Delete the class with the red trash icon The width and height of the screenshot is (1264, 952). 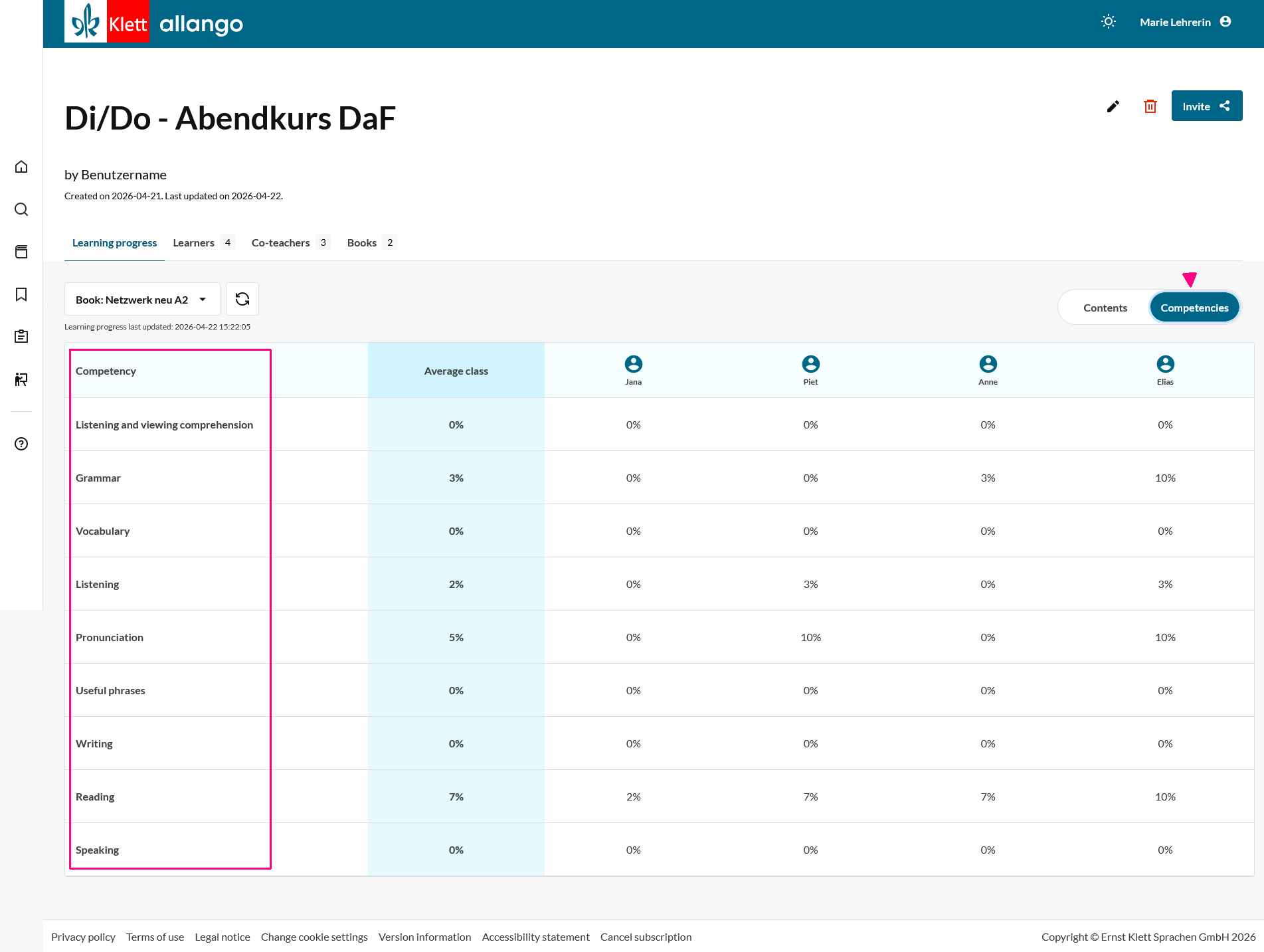(1150, 106)
